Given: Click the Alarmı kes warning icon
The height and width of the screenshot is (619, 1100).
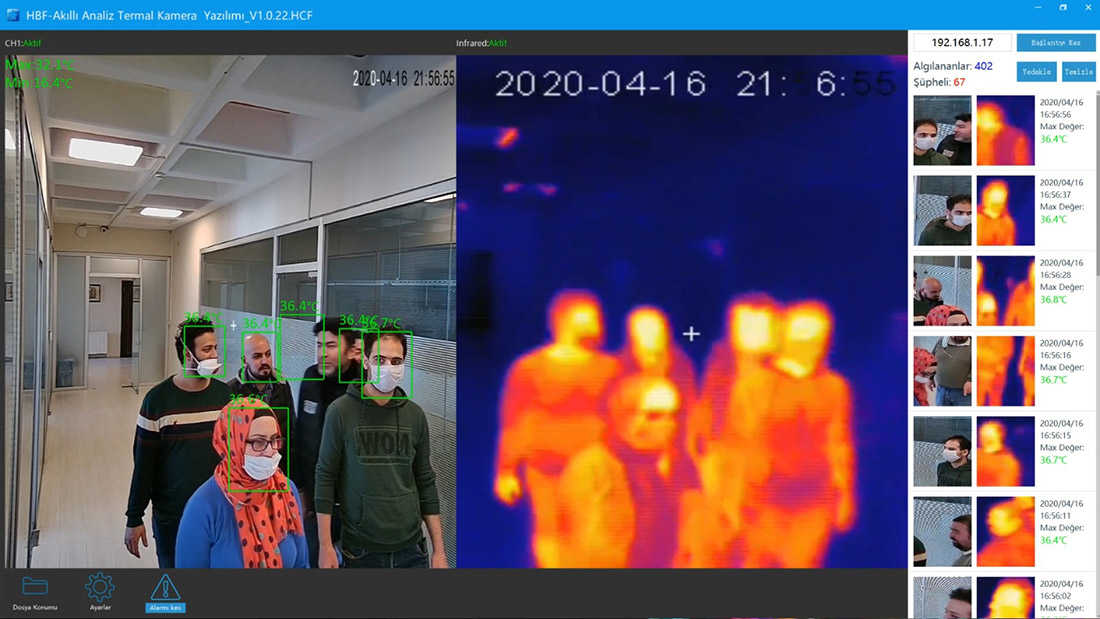Looking at the screenshot, I should click(x=166, y=587).
